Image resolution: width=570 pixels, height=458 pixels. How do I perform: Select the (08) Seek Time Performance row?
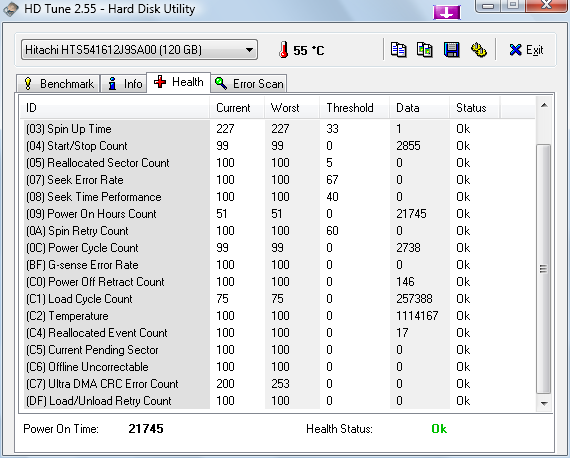coord(278,197)
